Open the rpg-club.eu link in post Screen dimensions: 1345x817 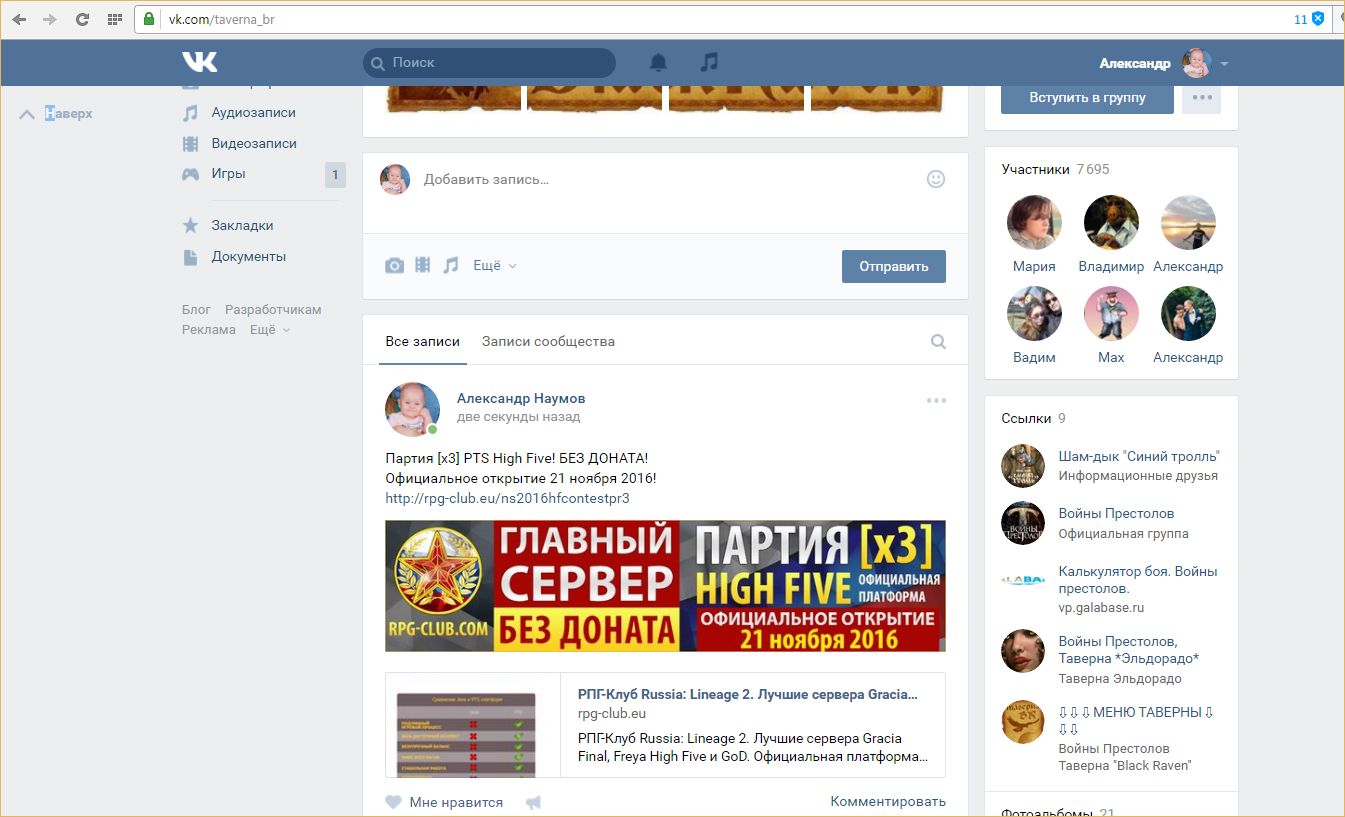[x=507, y=498]
